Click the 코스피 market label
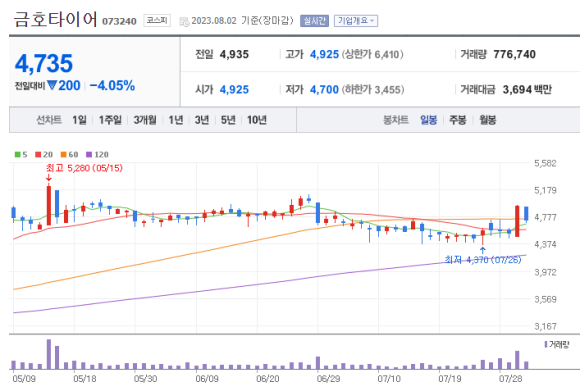 tap(157, 20)
